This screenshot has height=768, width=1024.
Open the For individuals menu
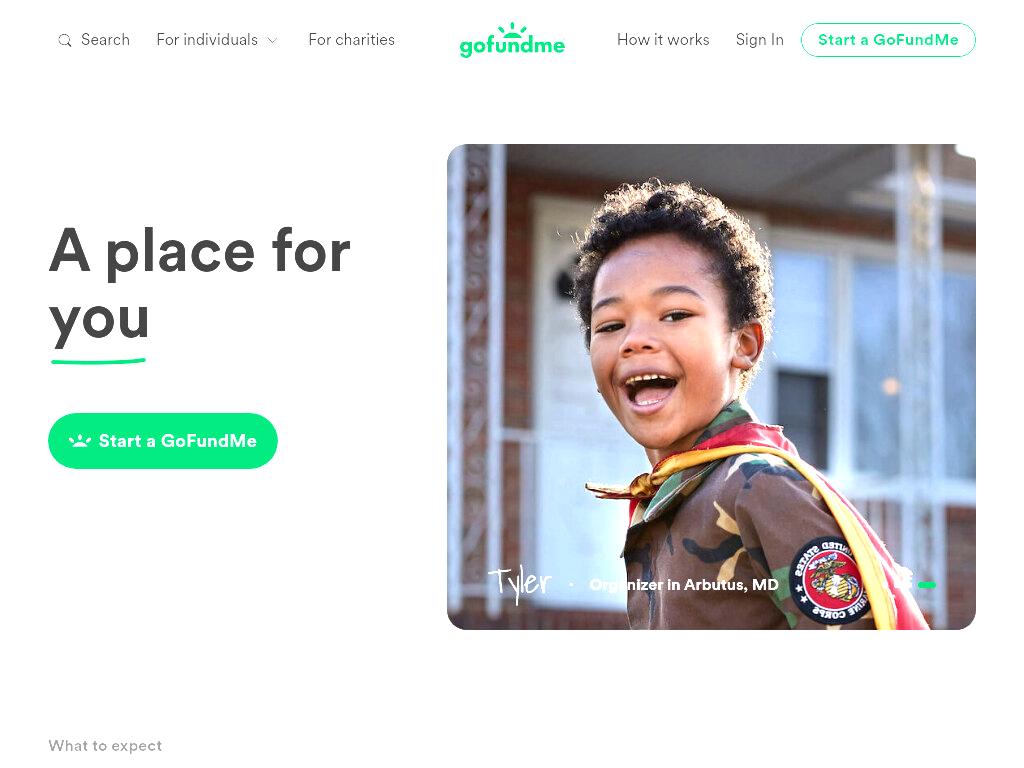point(217,40)
